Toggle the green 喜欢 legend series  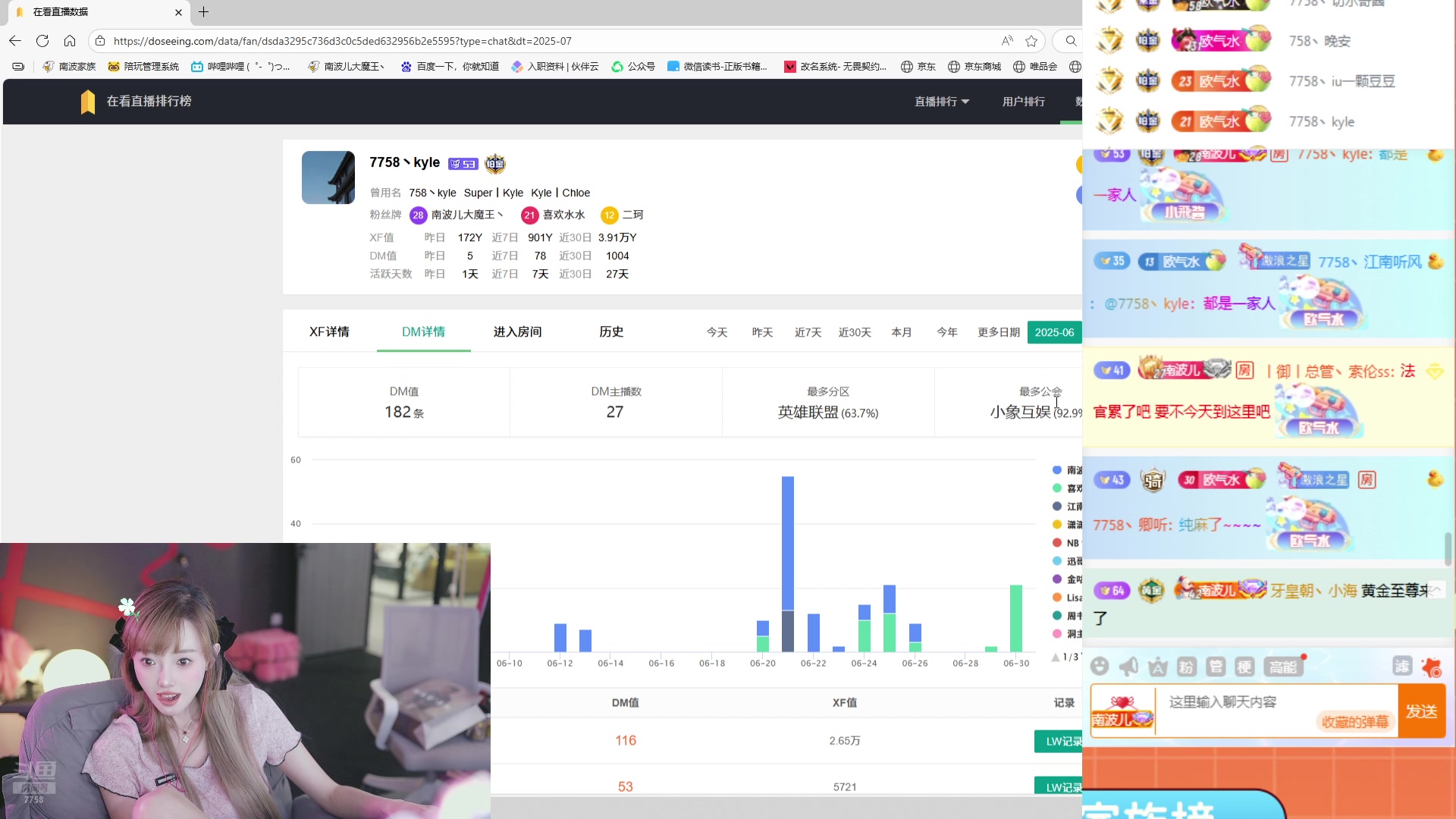pos(1068,488)
